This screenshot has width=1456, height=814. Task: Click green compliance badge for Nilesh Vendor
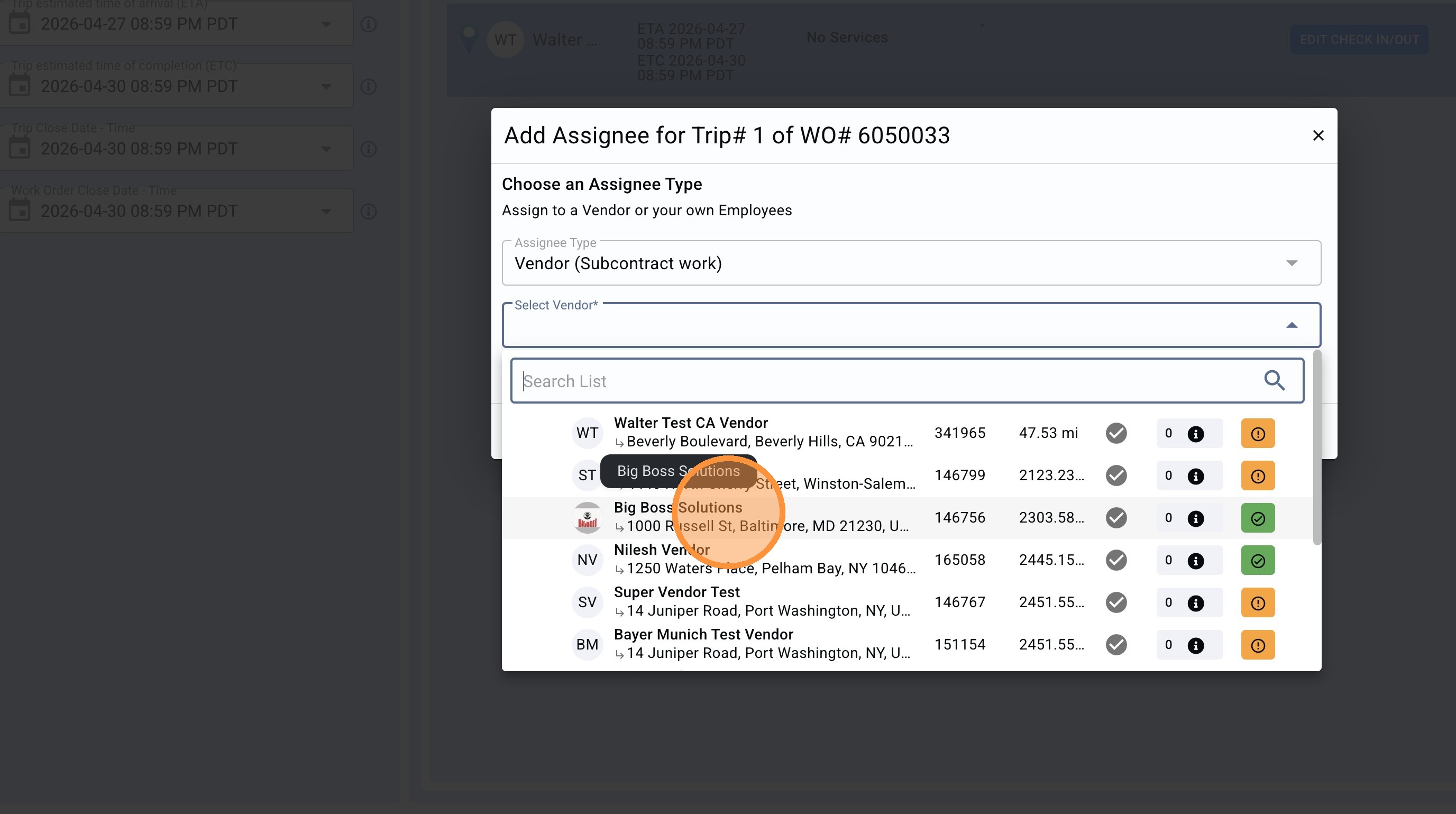point(1258,560)
